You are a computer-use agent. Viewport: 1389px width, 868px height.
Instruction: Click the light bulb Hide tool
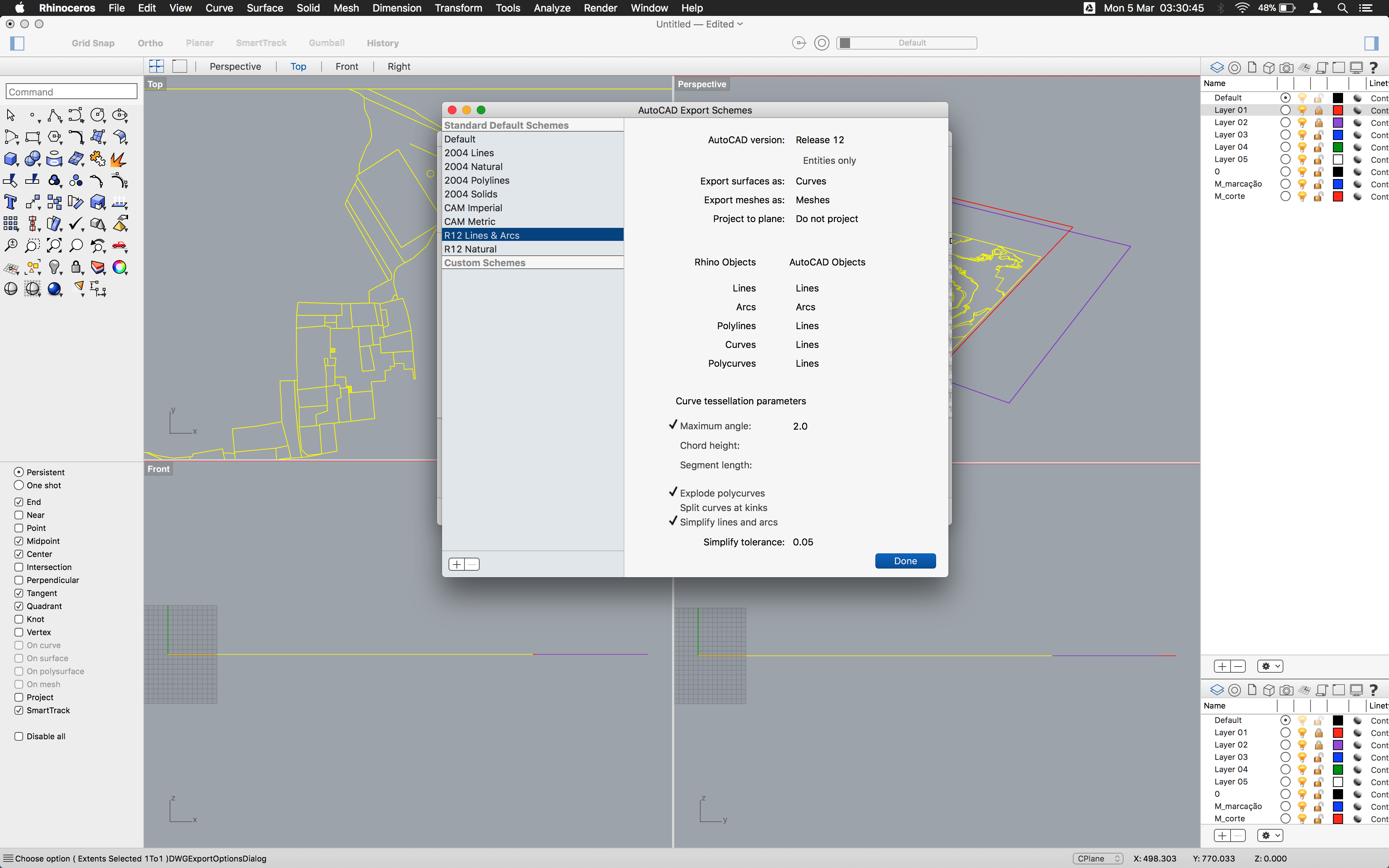[x=55, y=268]
